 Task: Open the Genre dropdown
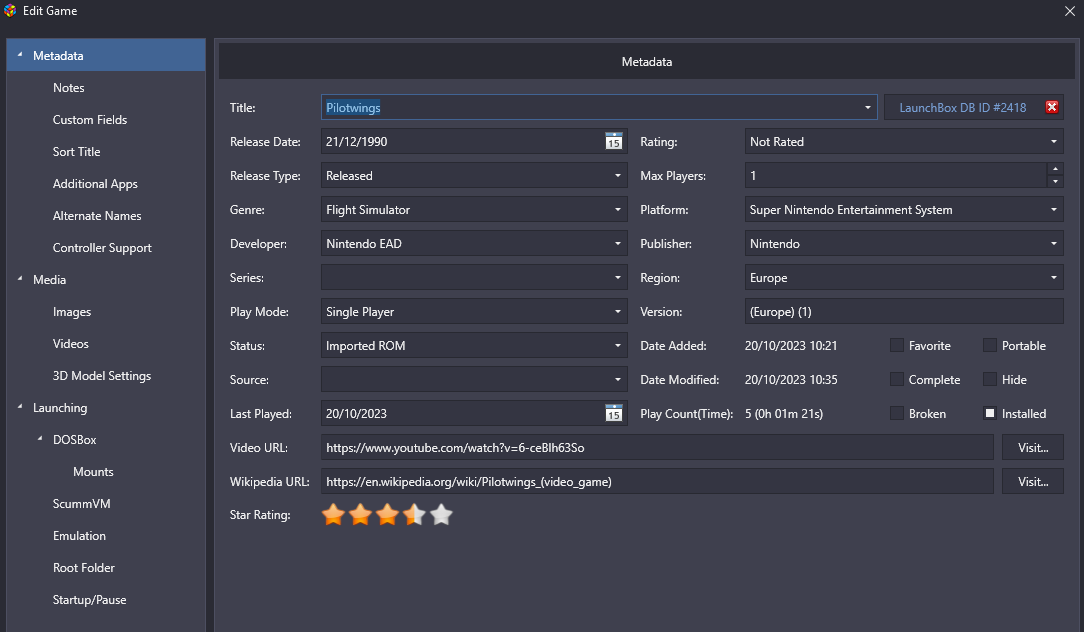[618, 210]
